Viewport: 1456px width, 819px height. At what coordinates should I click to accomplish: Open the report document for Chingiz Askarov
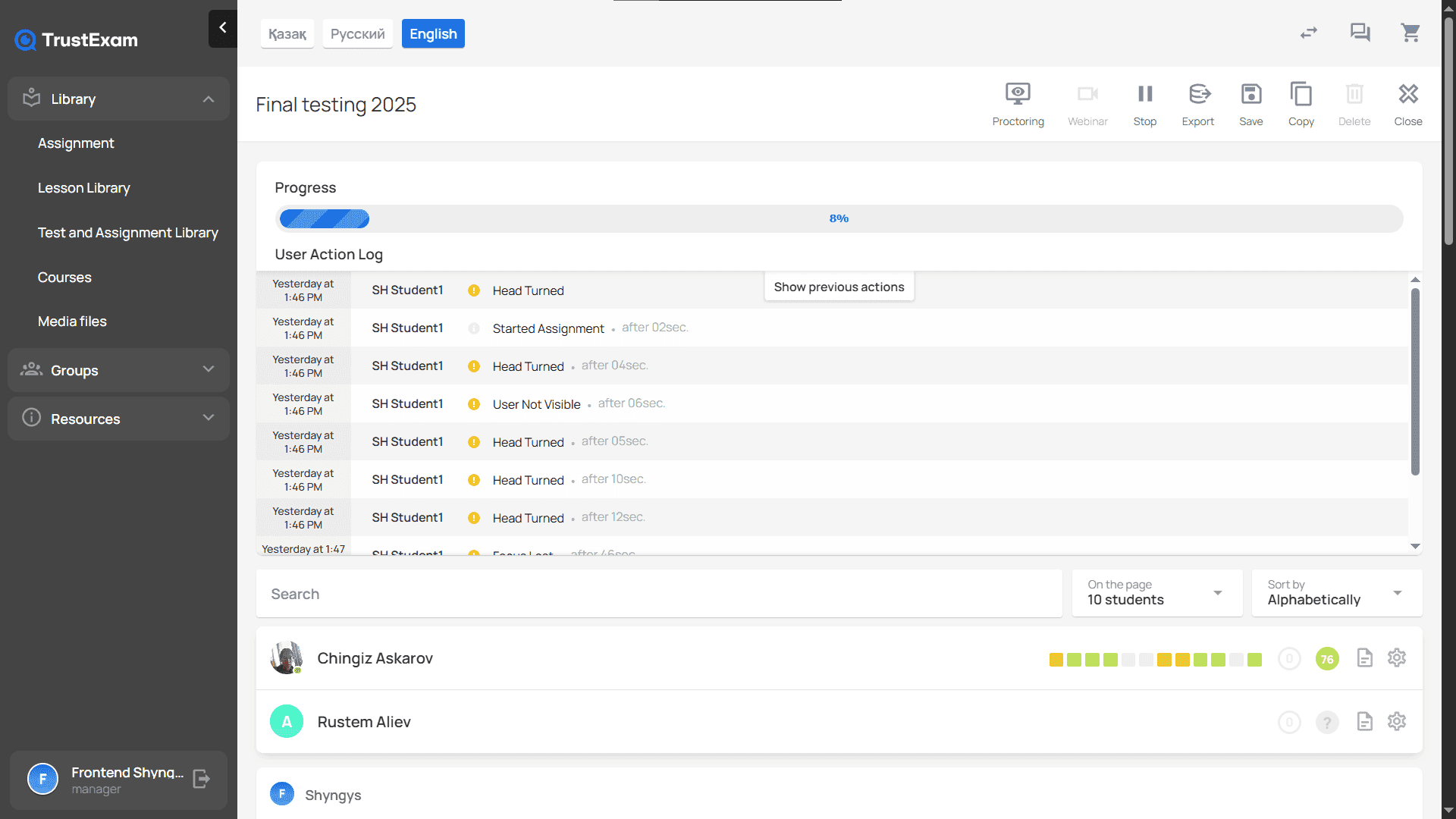[1365, 658]
